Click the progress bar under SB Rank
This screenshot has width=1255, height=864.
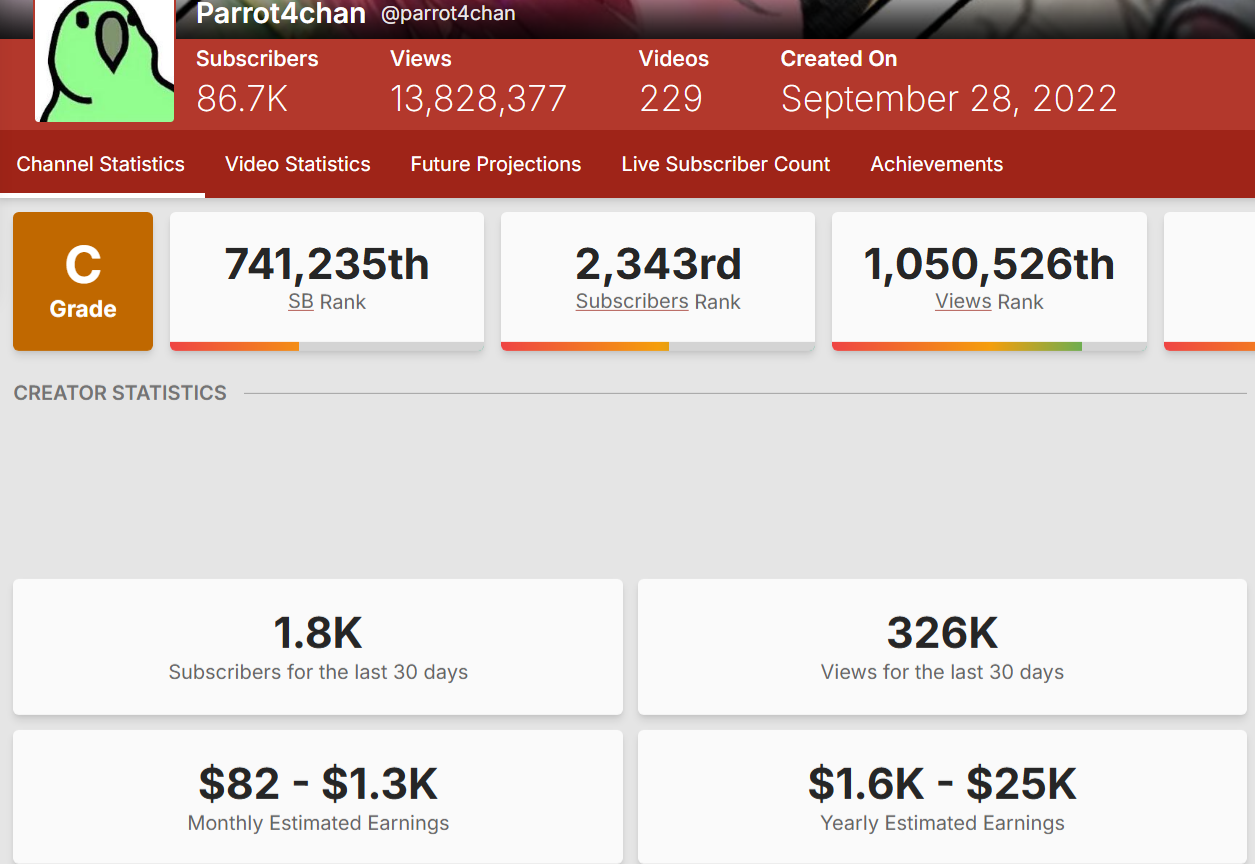tap(327, 346)
